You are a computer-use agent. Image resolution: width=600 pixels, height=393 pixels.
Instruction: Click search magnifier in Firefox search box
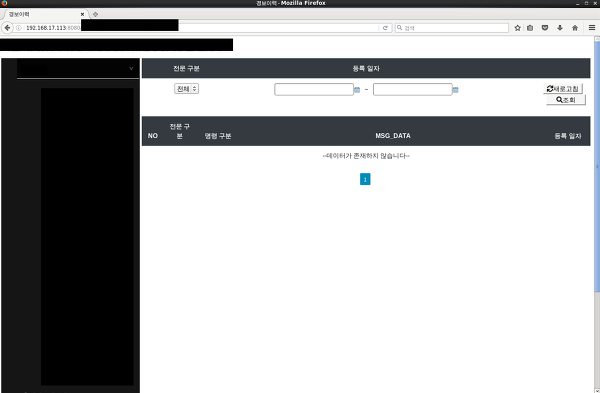pos(399,28)
